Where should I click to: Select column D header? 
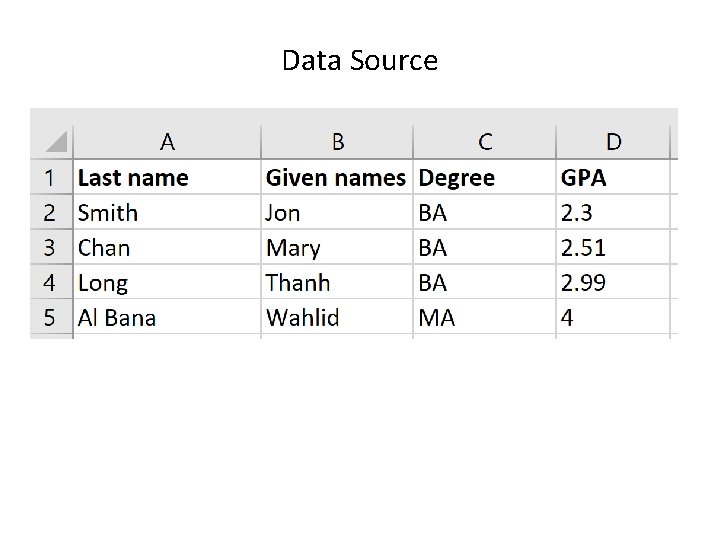coord(613,142)
